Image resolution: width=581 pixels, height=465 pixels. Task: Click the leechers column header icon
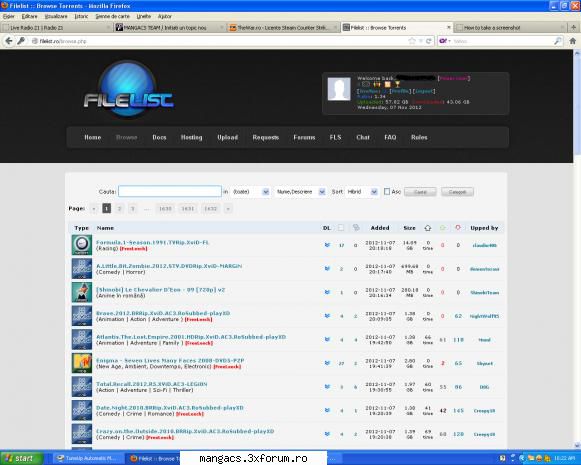pos(458,228)
